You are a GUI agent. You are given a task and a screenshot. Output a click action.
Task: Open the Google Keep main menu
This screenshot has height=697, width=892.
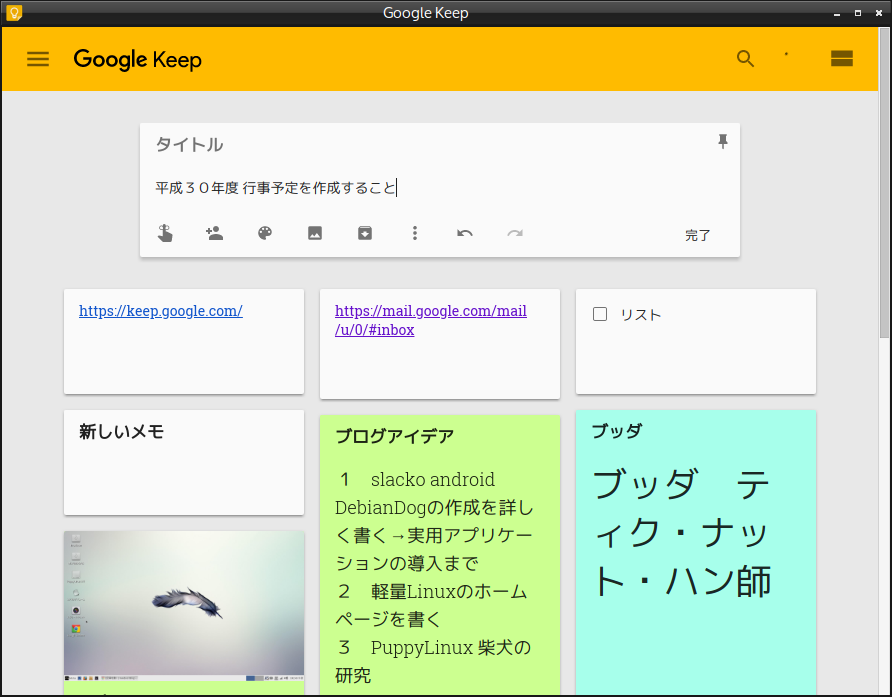[x=38, y=59]
